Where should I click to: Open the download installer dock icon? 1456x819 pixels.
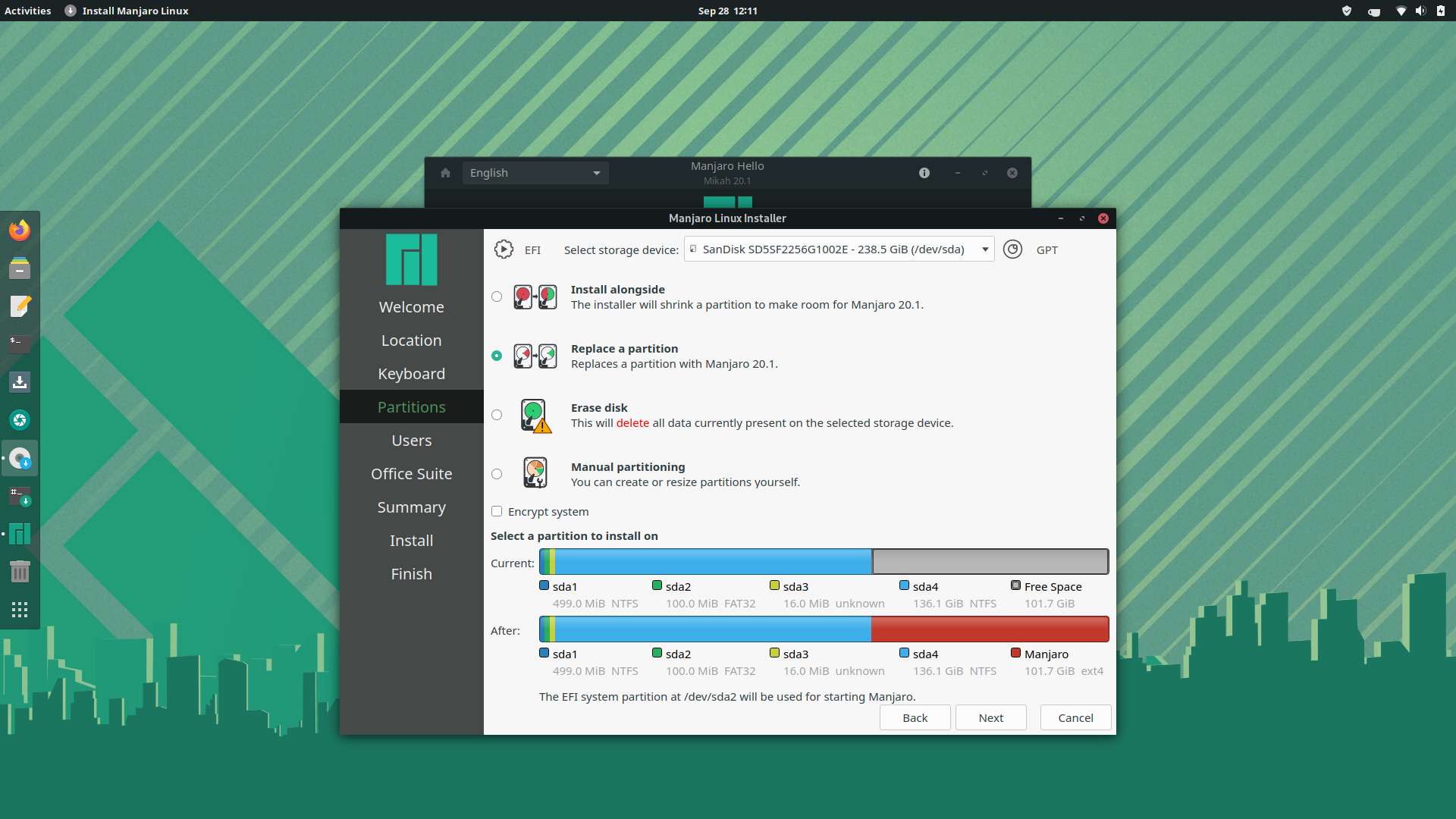(20, 381)
